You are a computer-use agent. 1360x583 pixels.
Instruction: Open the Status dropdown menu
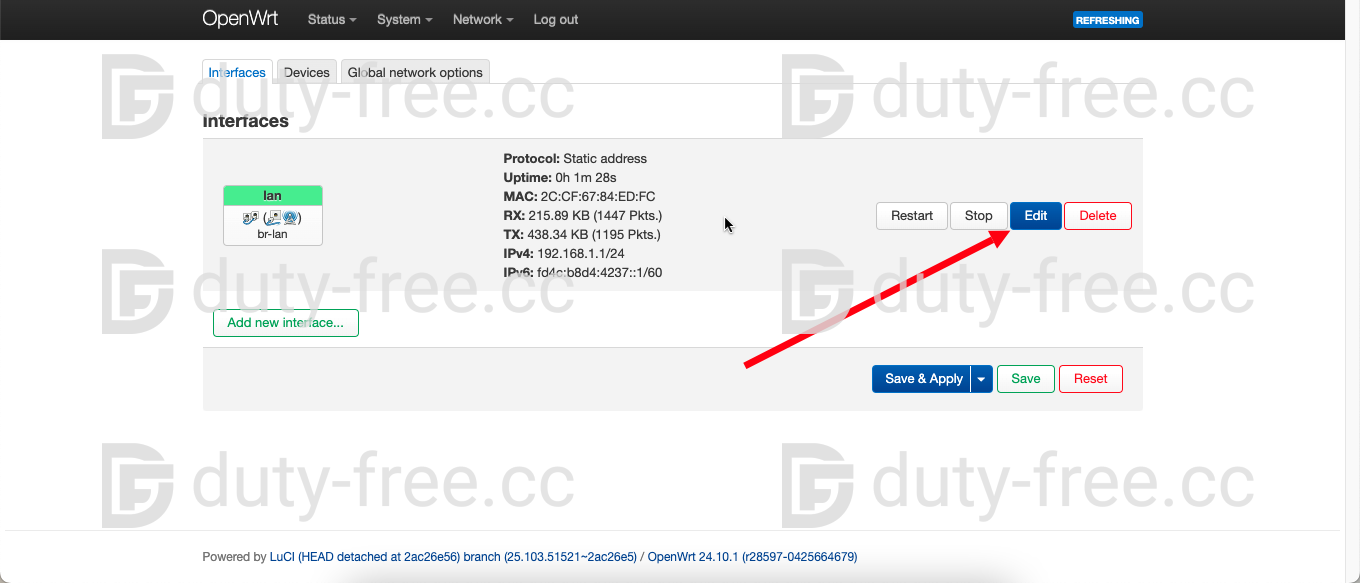tap(332, 19)
